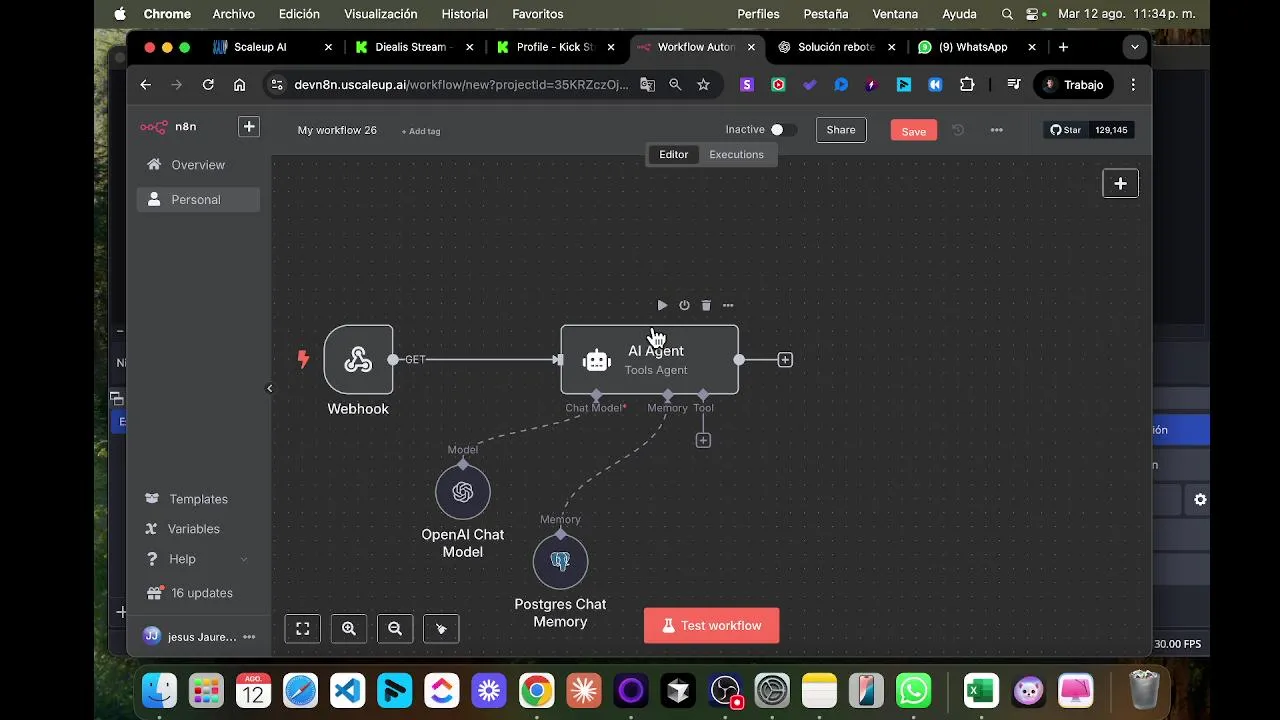Screen dimensions: 1280x720
Task: Add a tool via the Tool plus
Action: pyautogui.click(x=703, y=440)
